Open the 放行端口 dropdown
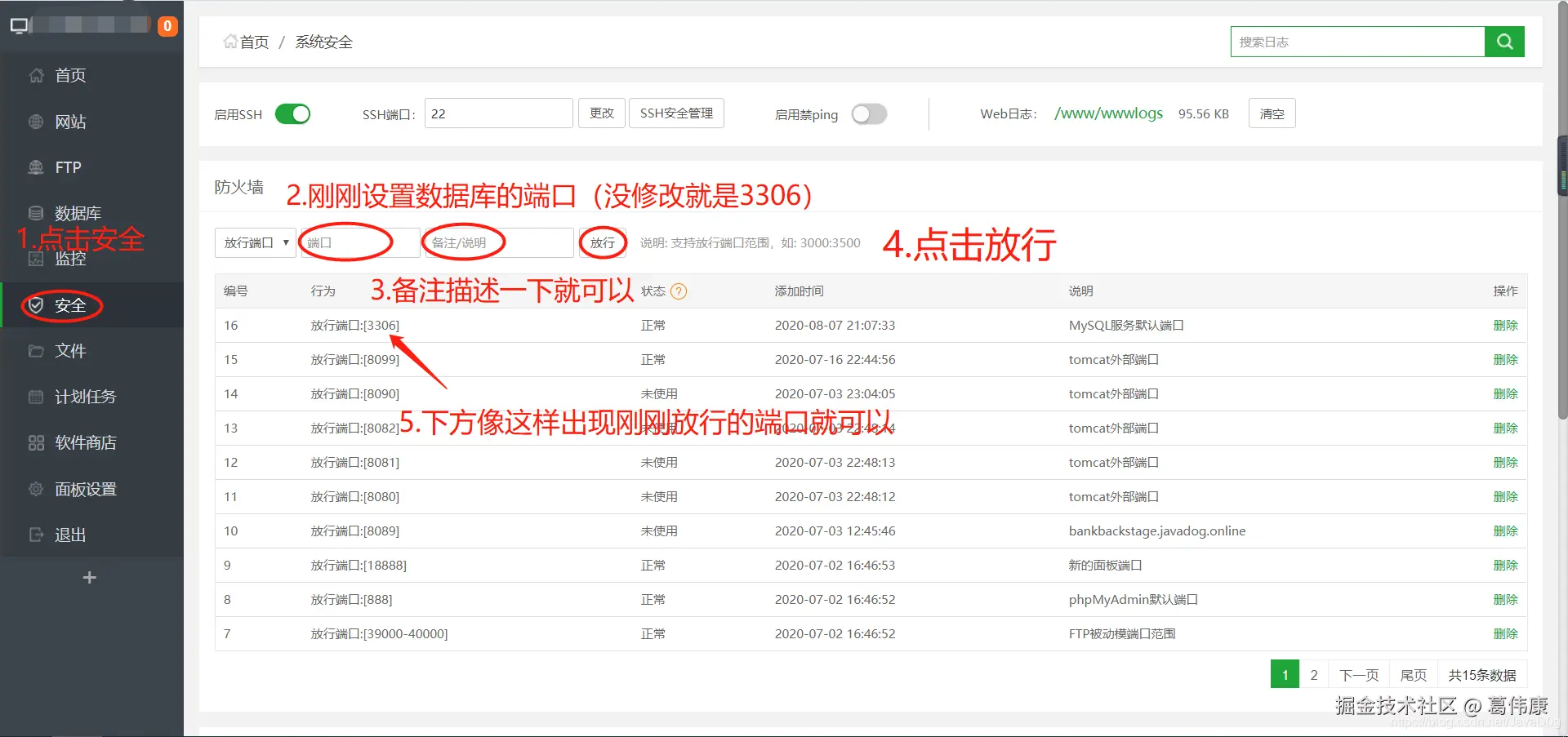Image resolution: width=1568 pixels, height=737 pixels. tap(256, 242)
